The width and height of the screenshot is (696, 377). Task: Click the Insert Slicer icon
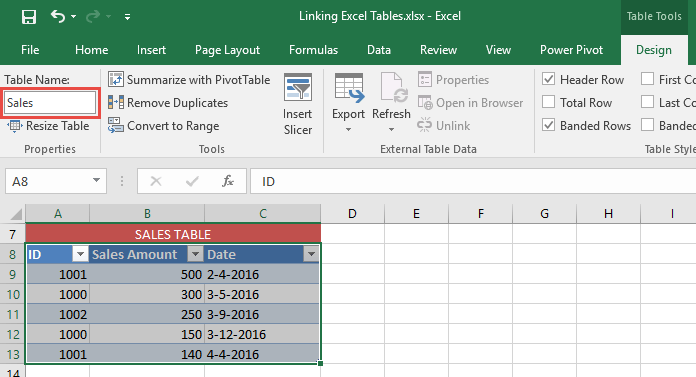298,87
